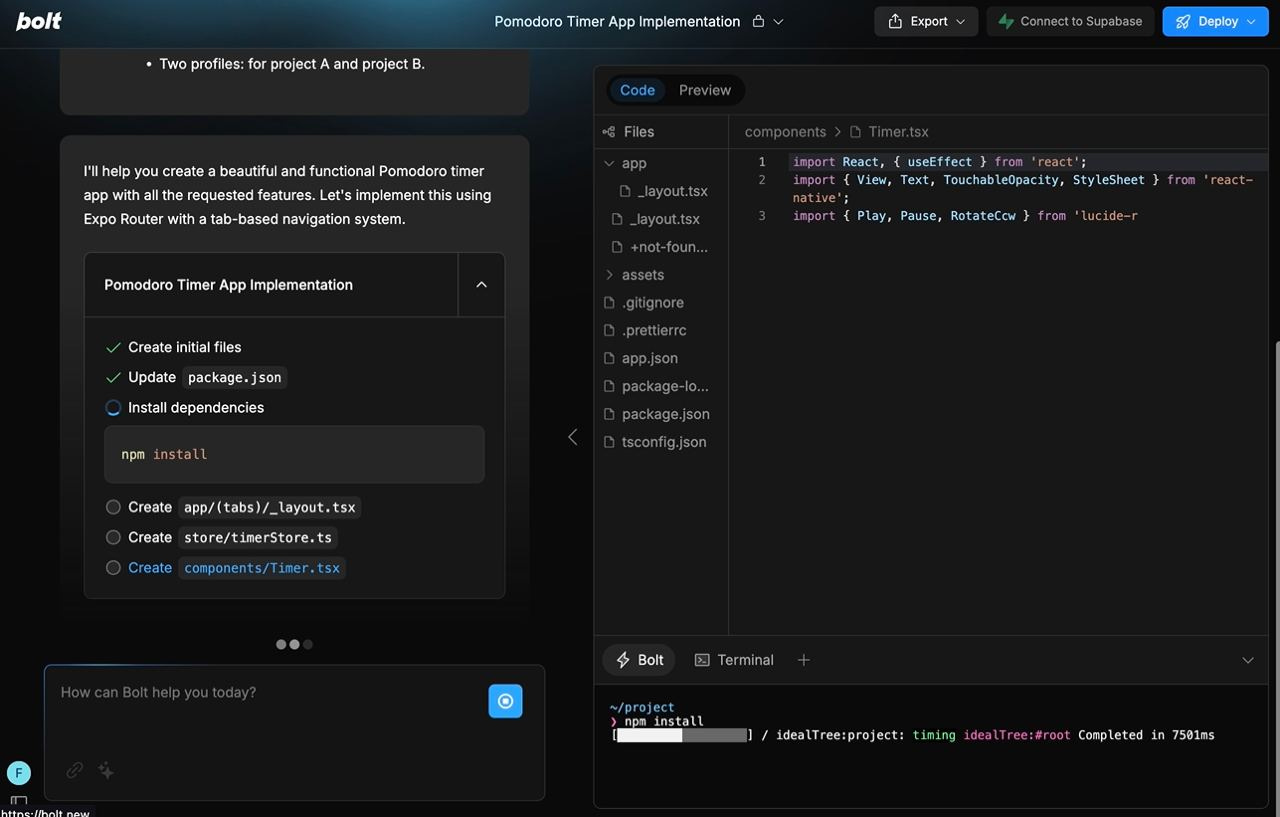Screen dimensions: 1280x817
Task: Click the green checkmark beside Create initial files
Action: 113,348
